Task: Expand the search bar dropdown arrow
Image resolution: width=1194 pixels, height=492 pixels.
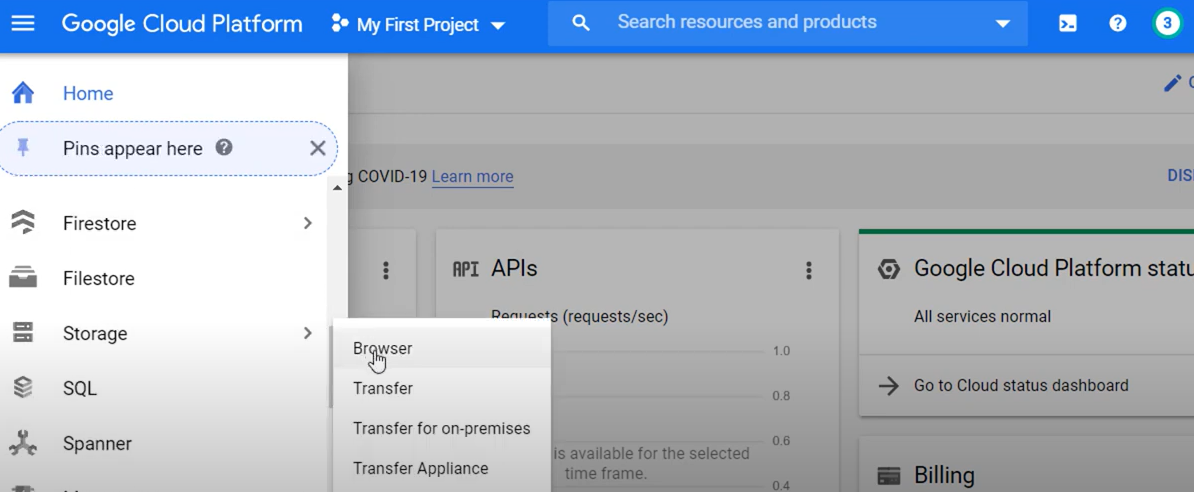Action: point(1002,24)
